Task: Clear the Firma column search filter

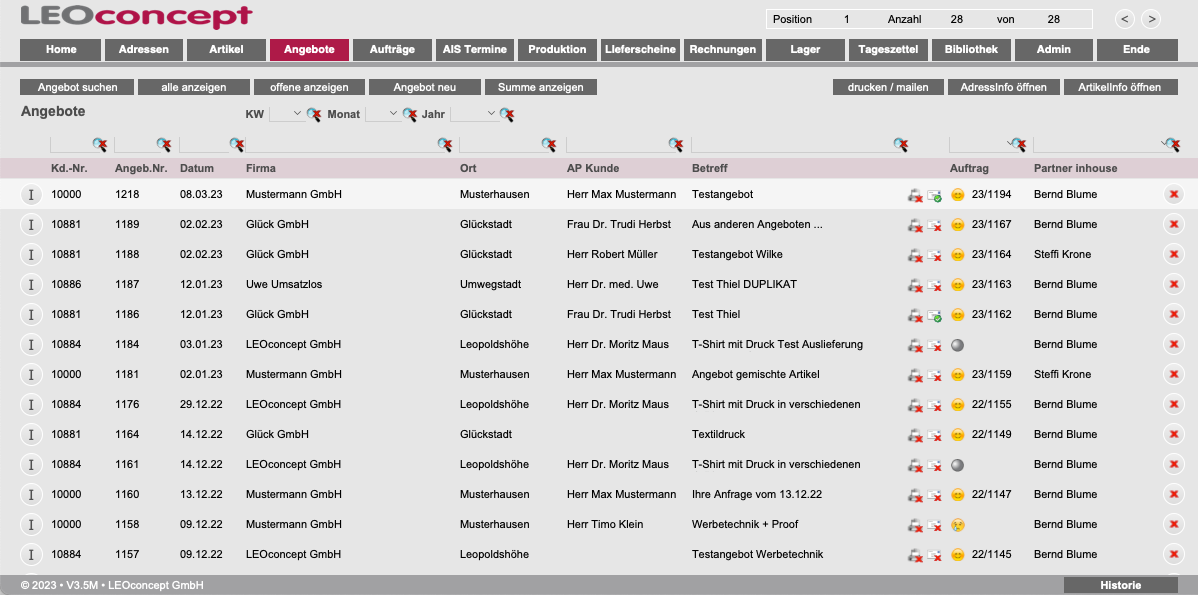Action: pyautogui.click(x=444, y=145)
